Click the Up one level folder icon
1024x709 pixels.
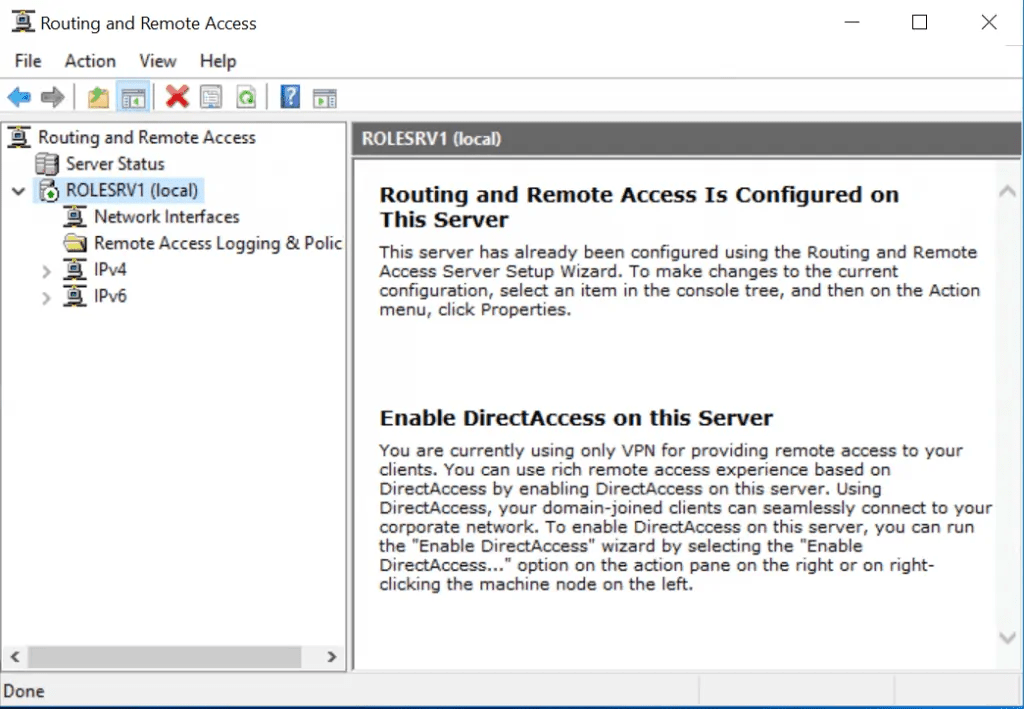(x=97, y=96)
